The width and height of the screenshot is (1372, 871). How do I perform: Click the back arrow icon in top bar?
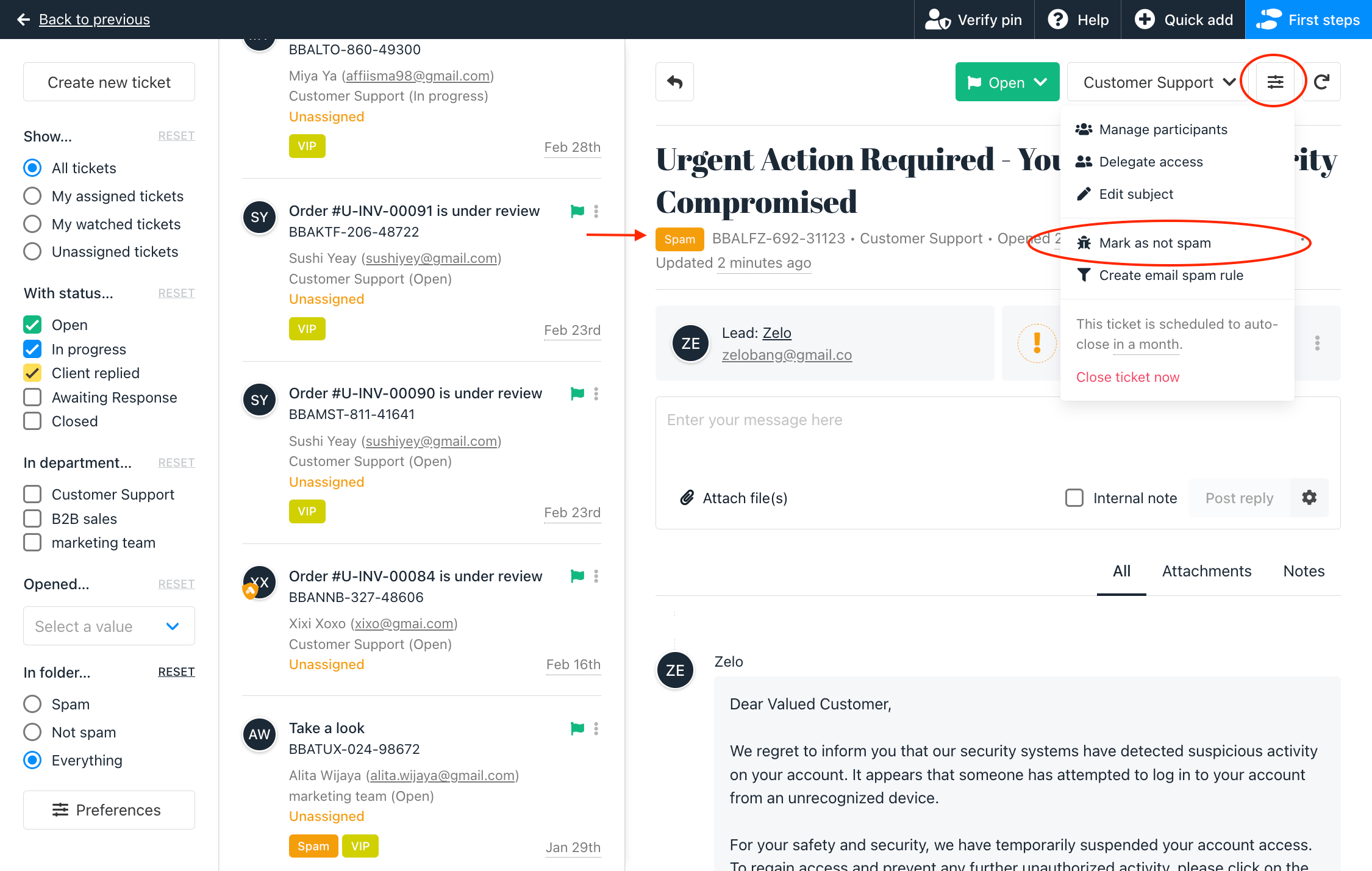[23, 20]
